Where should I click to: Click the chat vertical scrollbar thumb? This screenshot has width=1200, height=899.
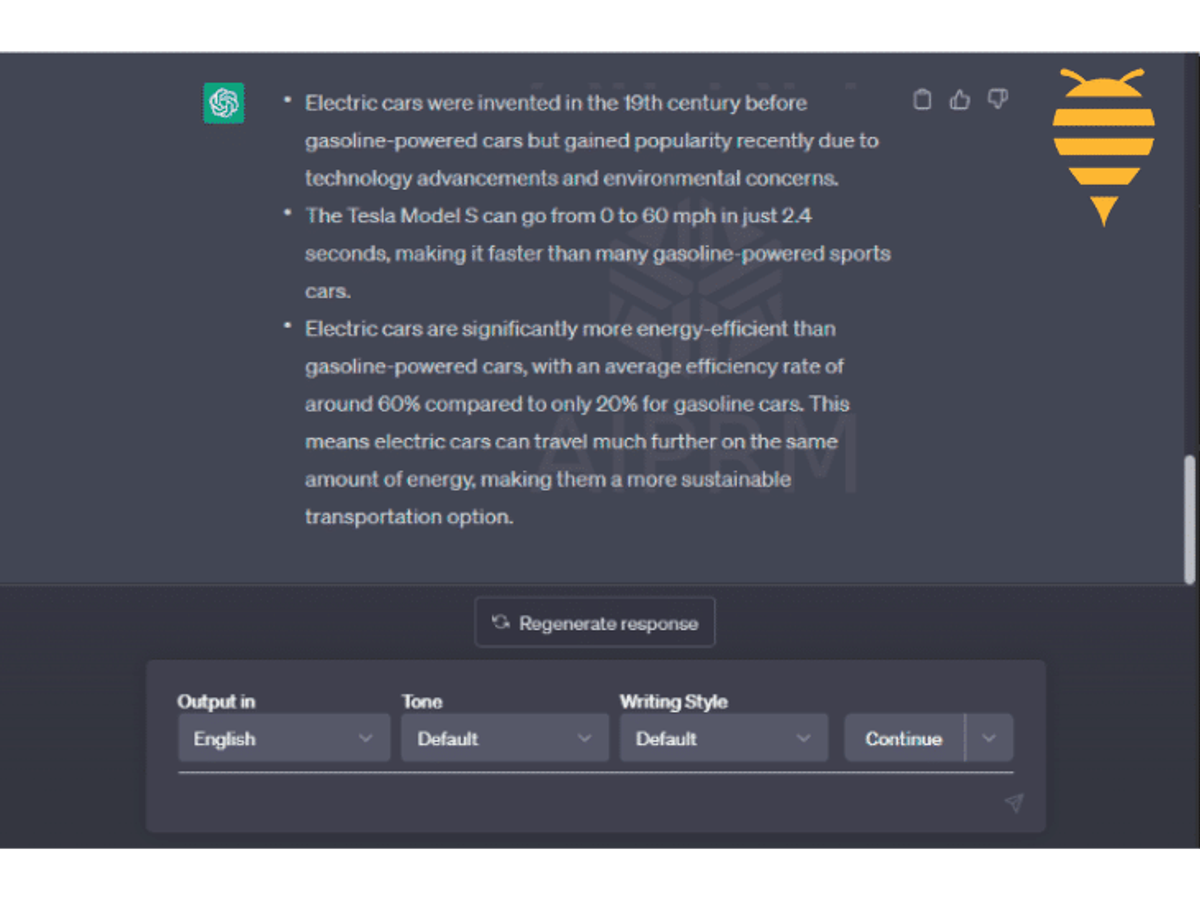tap(1189, 520)
